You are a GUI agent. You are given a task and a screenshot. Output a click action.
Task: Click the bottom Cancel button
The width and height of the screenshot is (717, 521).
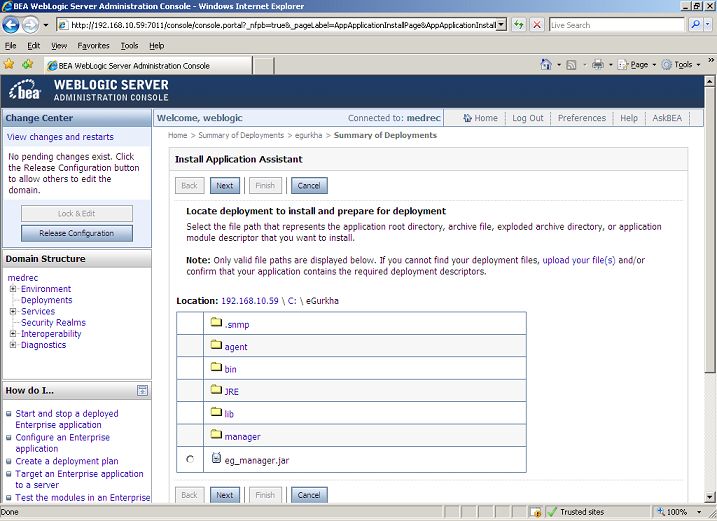[309, 495]
